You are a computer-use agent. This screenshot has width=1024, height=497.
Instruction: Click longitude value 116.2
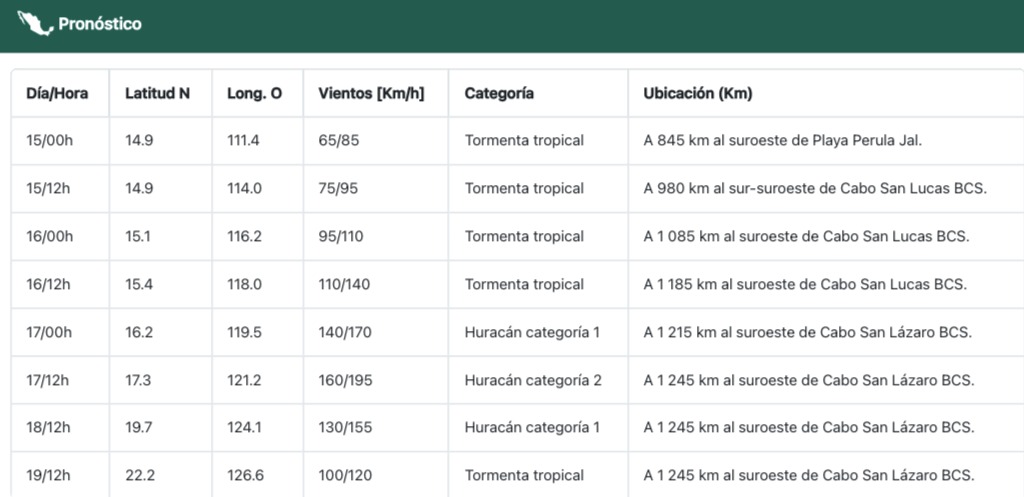click(x=244, y=236)
